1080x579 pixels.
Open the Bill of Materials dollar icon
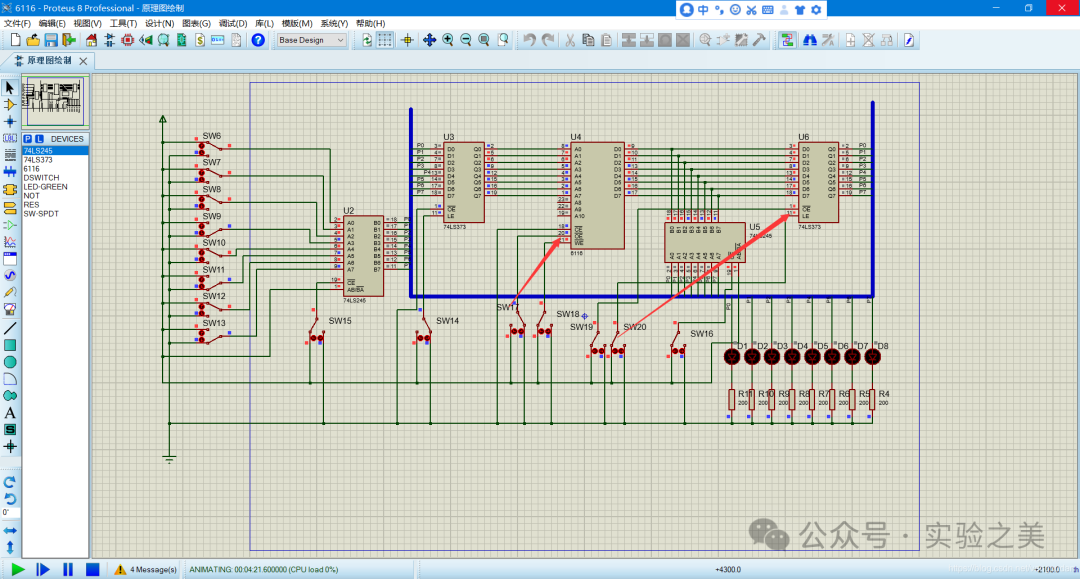coord(200,41)
